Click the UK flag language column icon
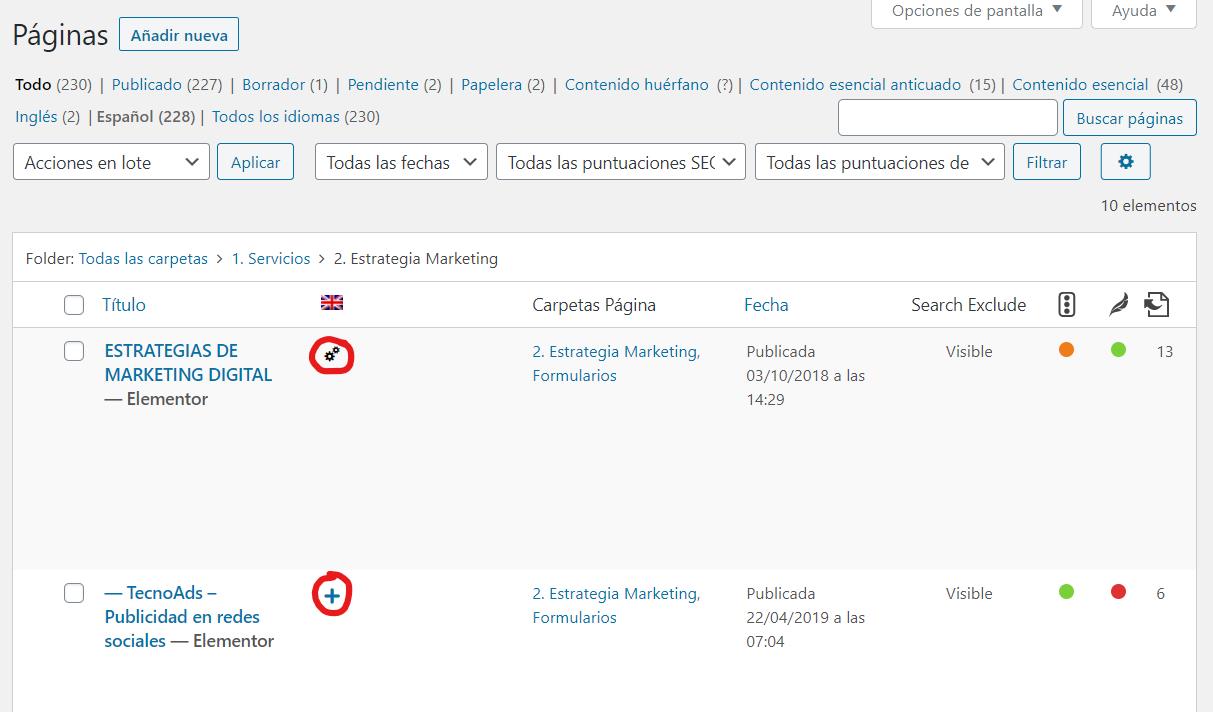The height and width of the screenshot is (712, 1213). (x=331, y=303)
